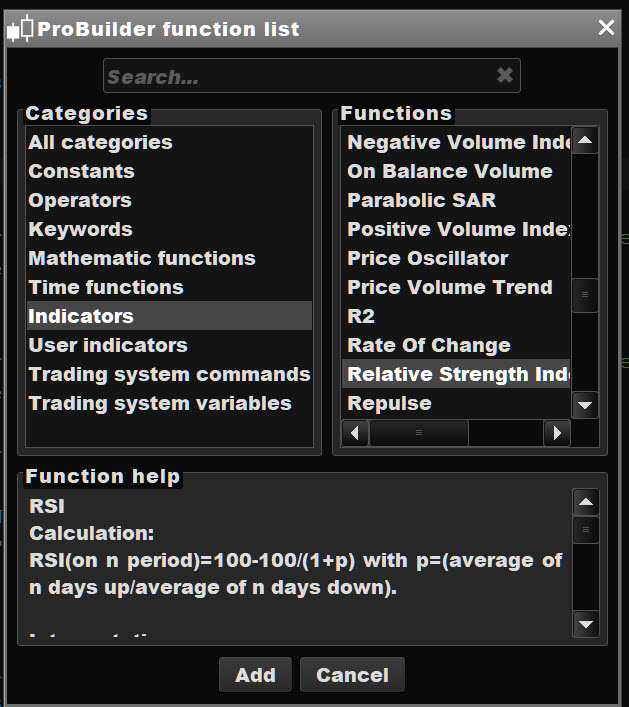
Task: Select the Mathematic functions category
Action: coord(142,258)
